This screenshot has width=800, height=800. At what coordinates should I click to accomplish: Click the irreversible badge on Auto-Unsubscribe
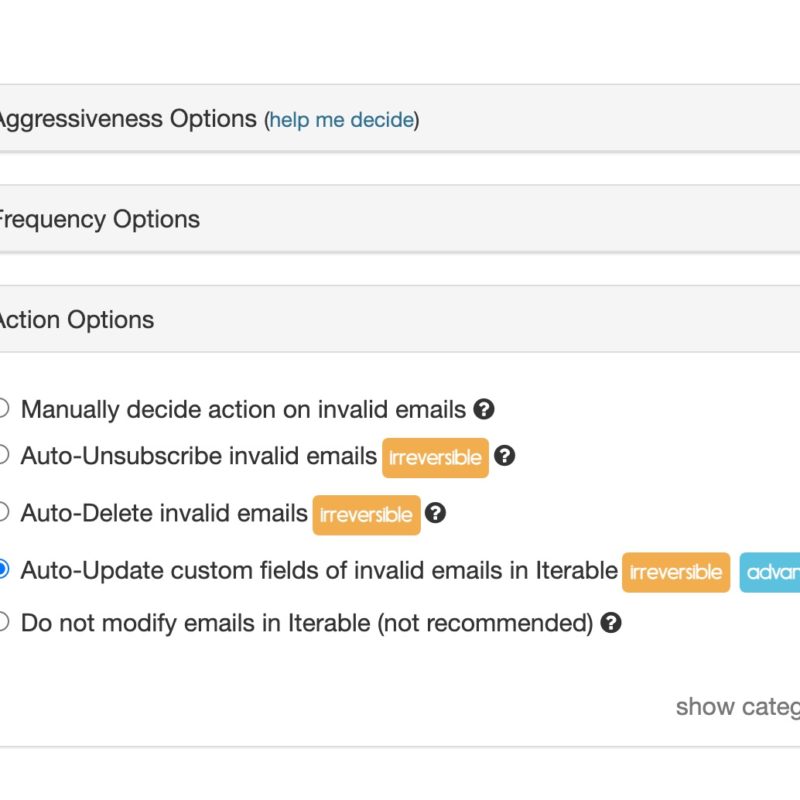(434, 458)
